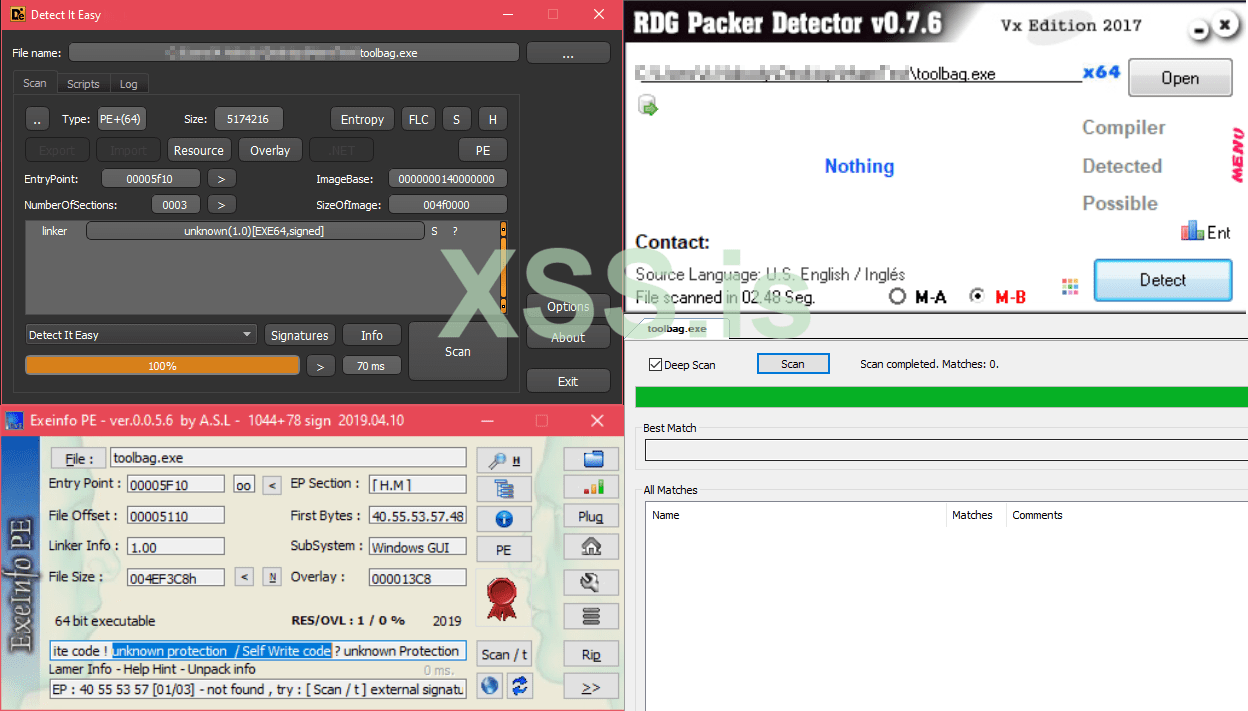The width and height of the screenshot is (1248, 711).
Task: Click the Detect It Easy title bar logo
Action: pos(15,15)
